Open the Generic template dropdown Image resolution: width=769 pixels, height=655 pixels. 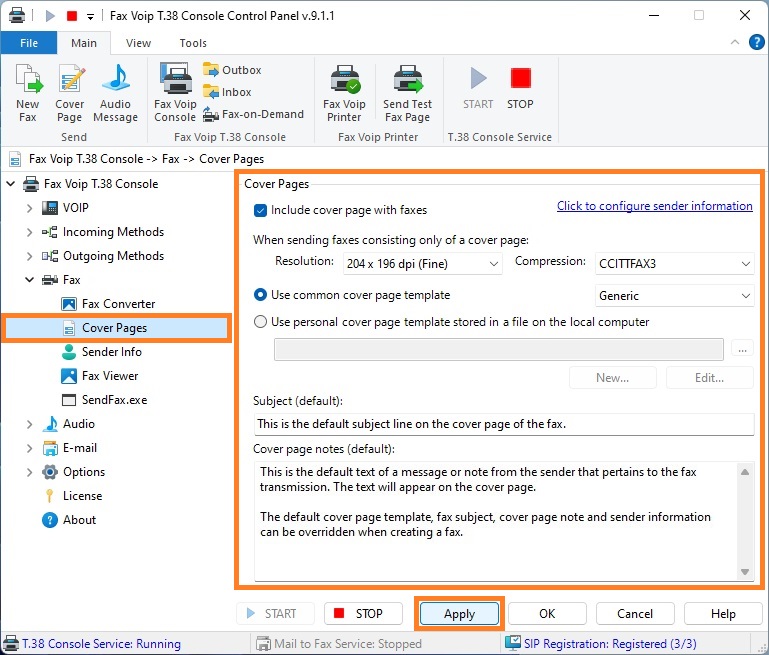point(674,296)
